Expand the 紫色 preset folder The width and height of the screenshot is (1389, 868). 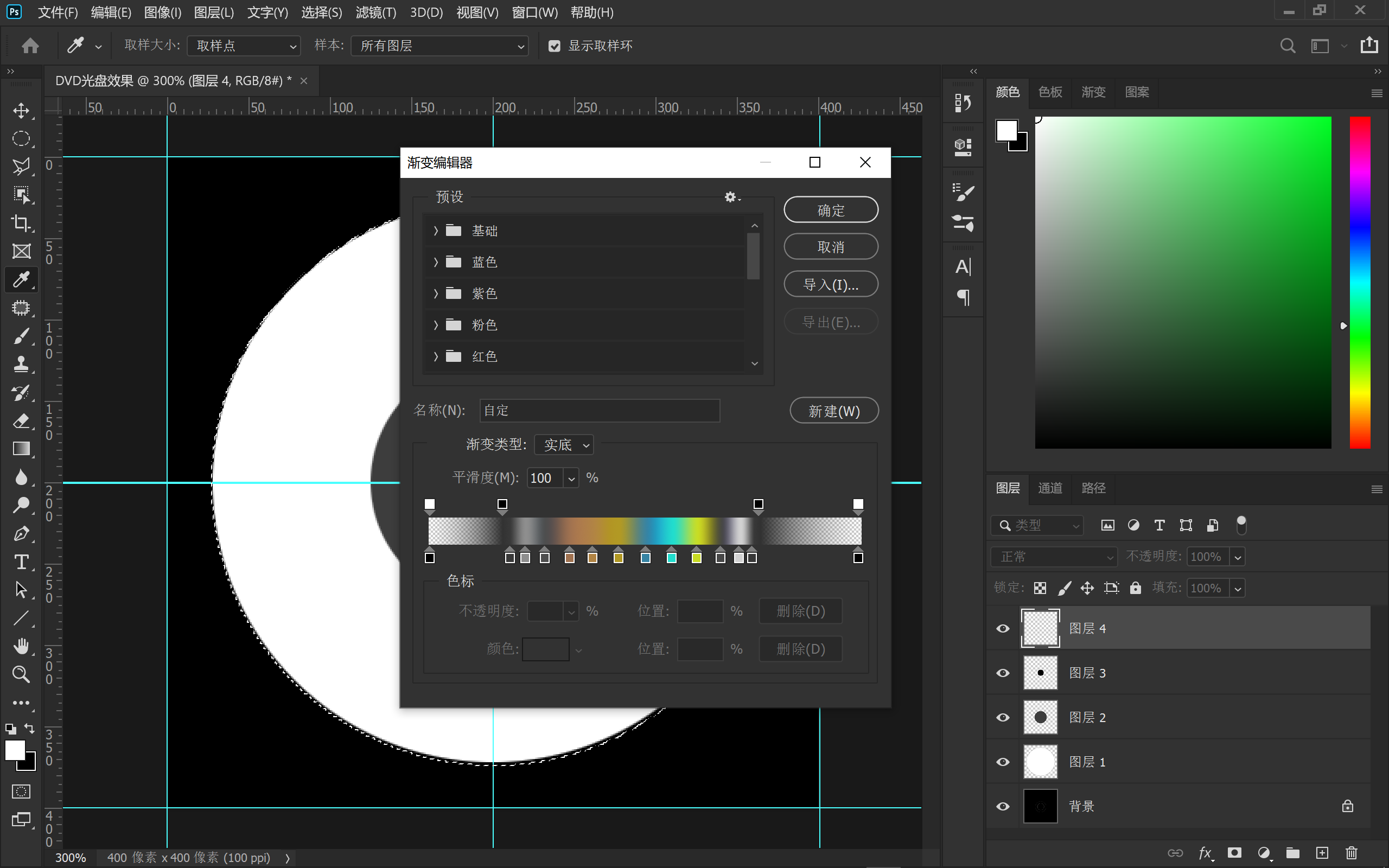click(436, 293)
